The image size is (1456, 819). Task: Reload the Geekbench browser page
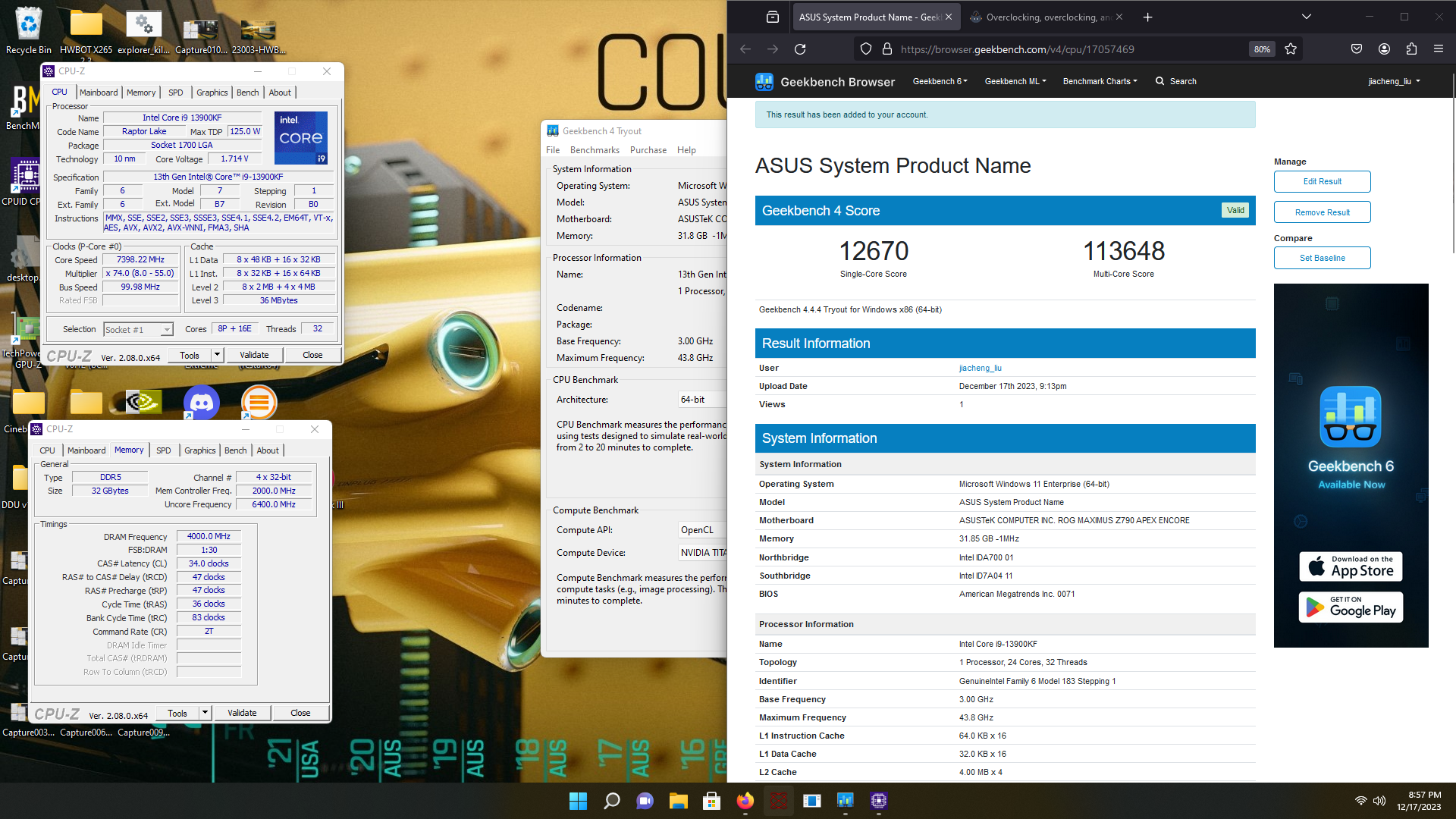click(x=800, y=49)
